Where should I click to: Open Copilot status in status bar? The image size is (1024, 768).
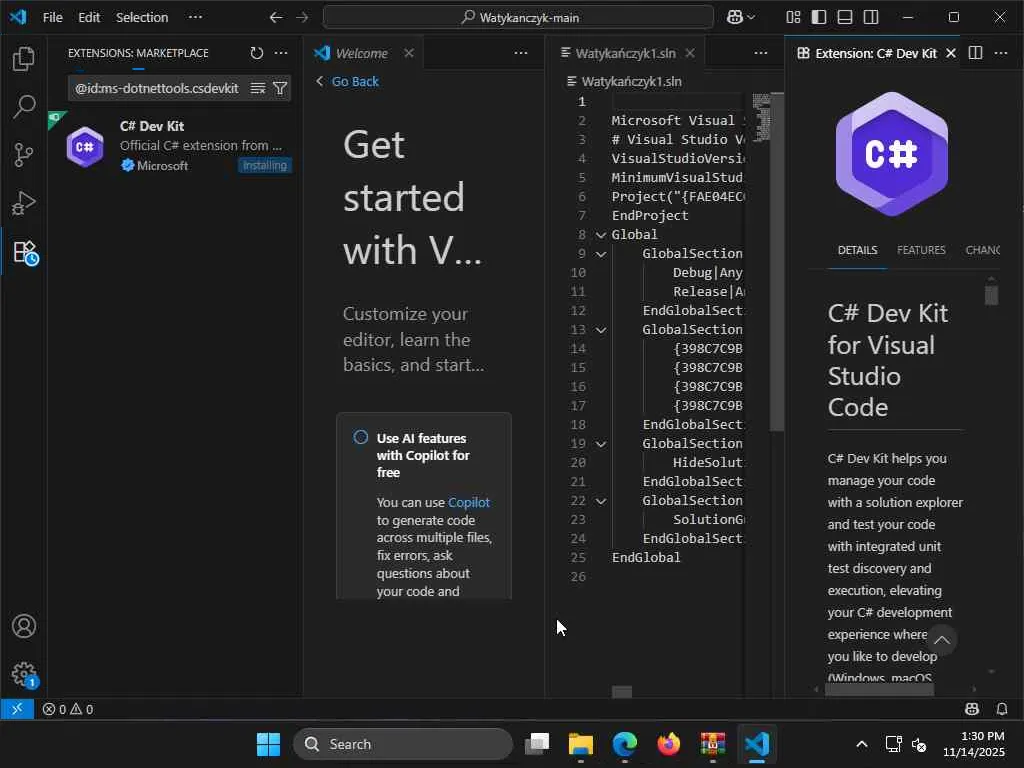972,709
